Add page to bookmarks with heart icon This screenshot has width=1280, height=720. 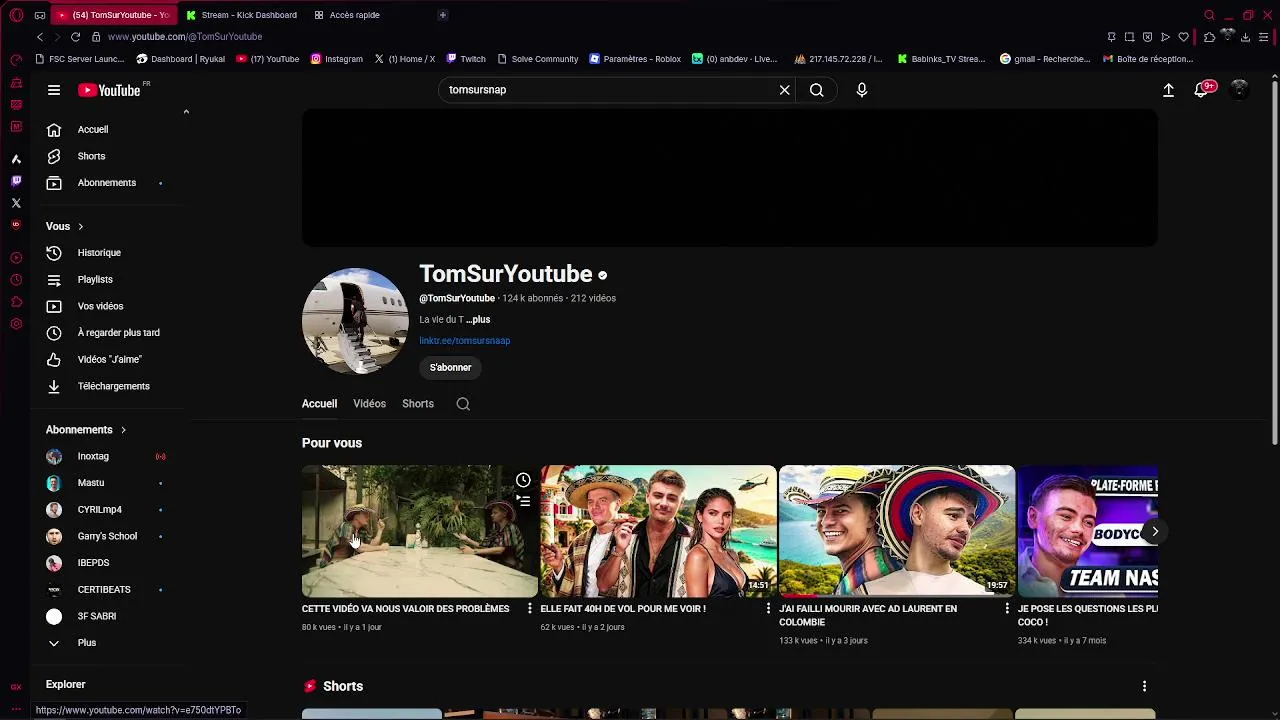(1184, 37)
